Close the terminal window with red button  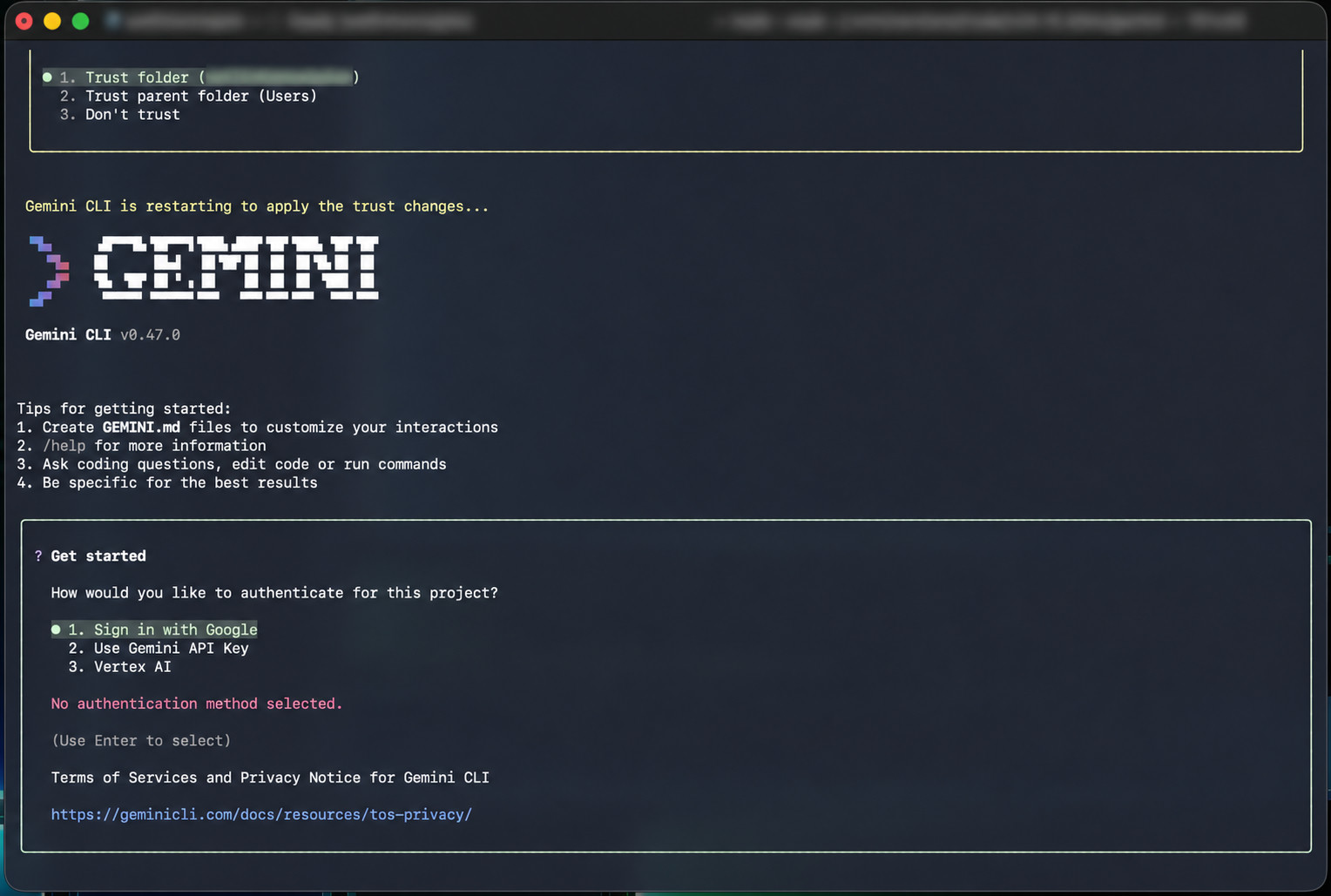click(x=24, y=21)
